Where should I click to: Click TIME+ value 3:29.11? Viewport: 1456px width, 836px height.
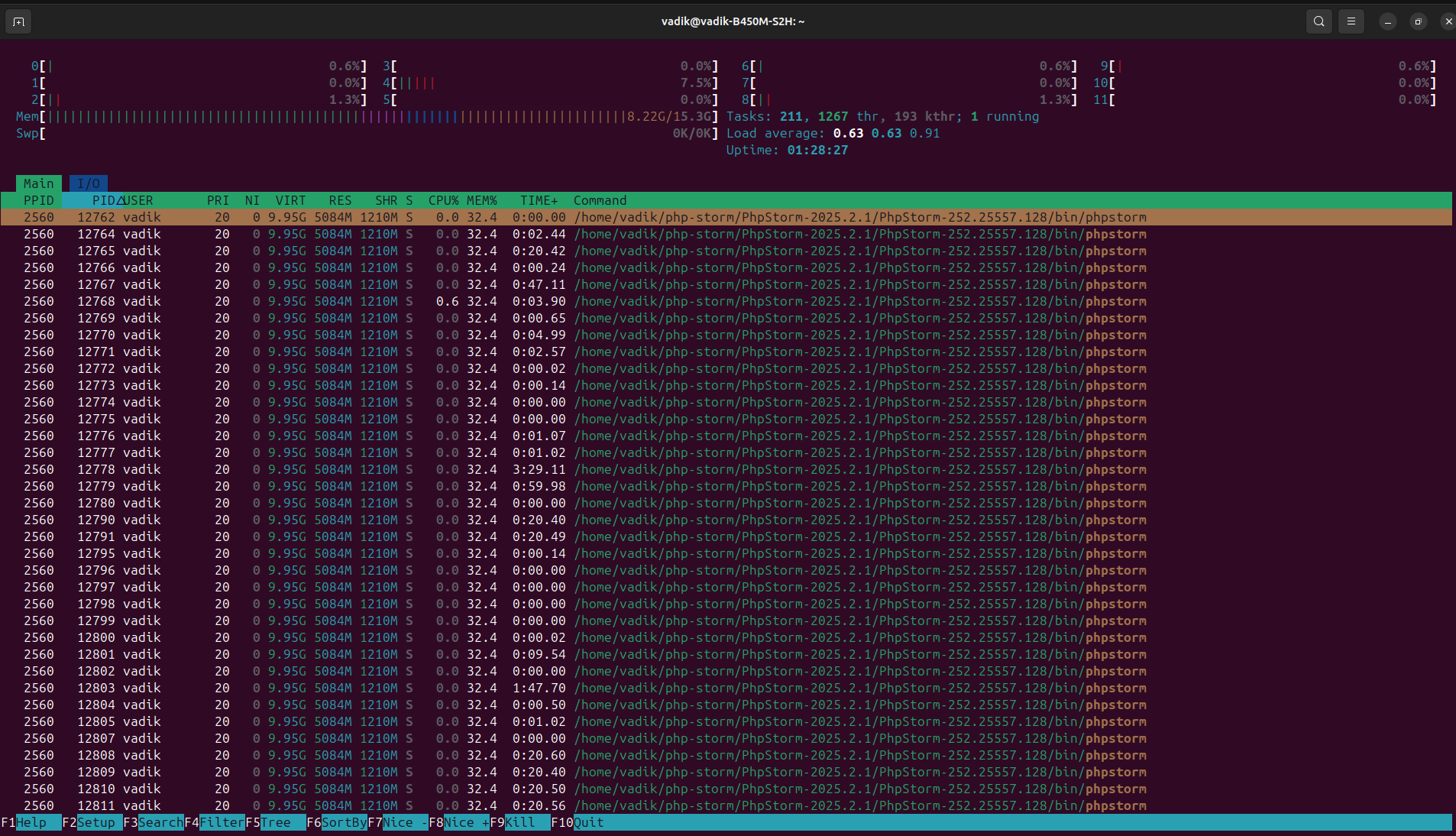(539, 469)
